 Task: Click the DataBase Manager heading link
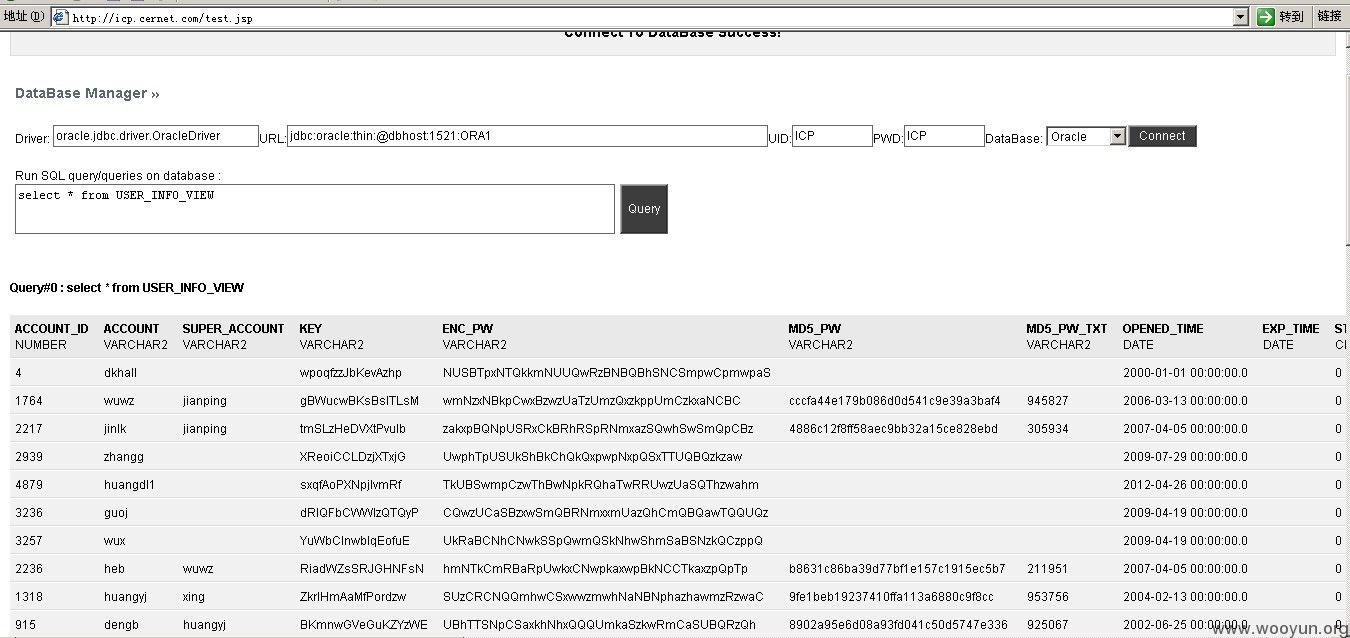(87, 93)
